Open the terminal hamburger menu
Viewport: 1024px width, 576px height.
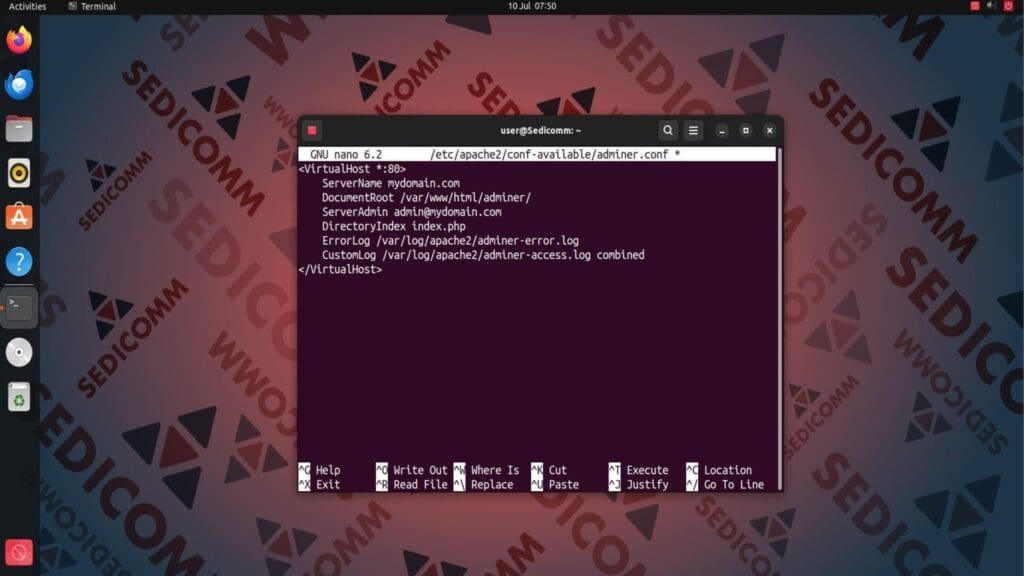tap(693, 130)
